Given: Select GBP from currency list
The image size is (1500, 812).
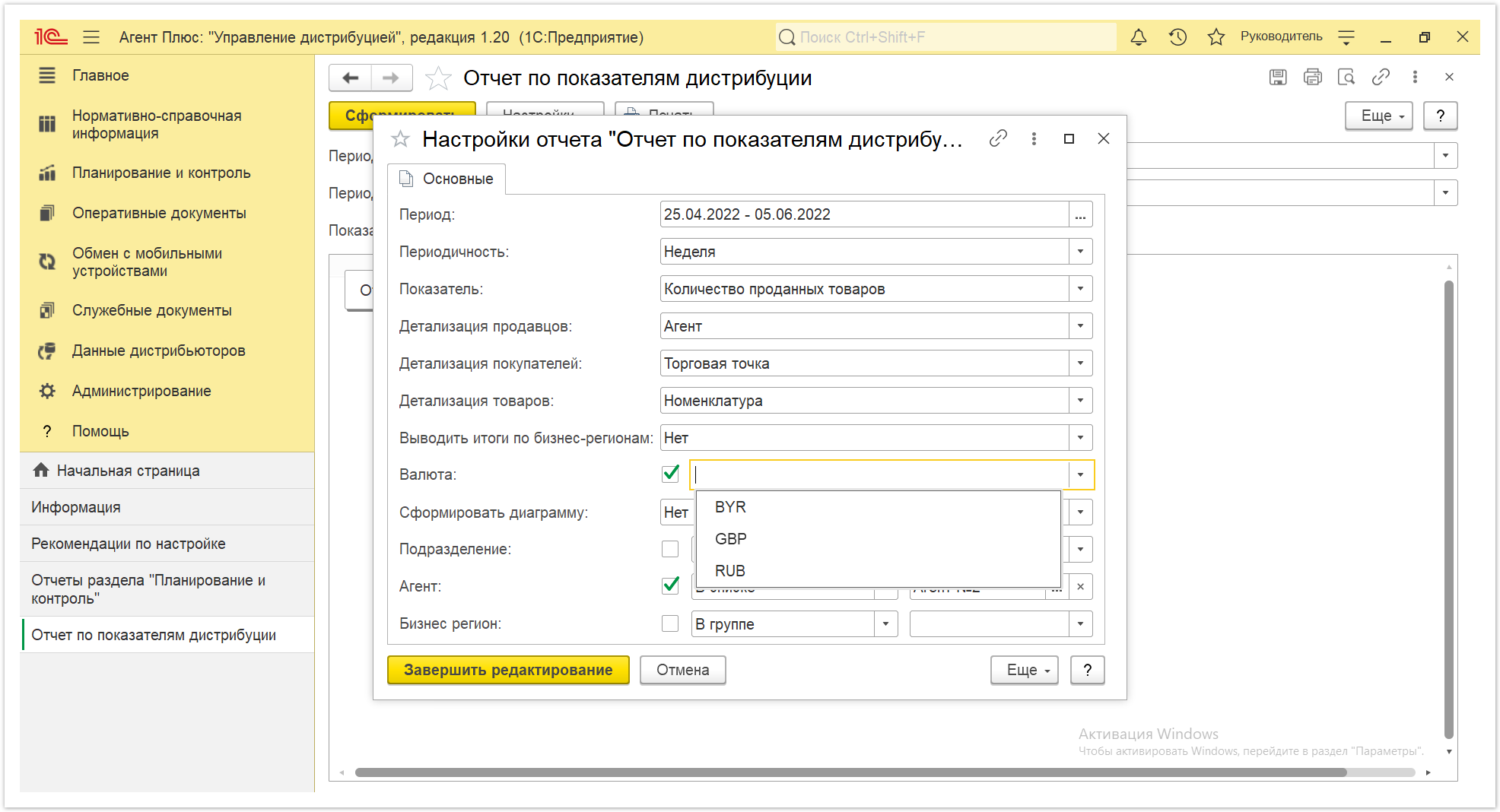Looking at the screenshot, I should (x=879, y=539).
